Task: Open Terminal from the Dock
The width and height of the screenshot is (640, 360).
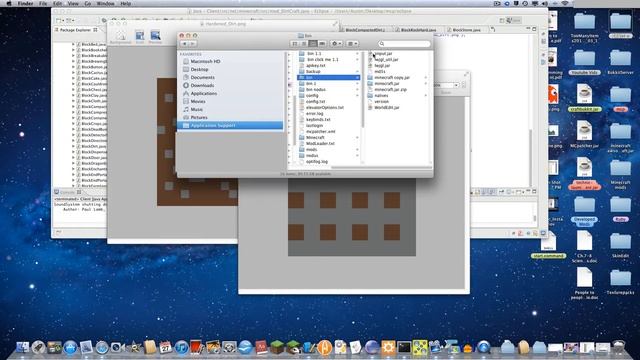Action: [x=404, y=347]
